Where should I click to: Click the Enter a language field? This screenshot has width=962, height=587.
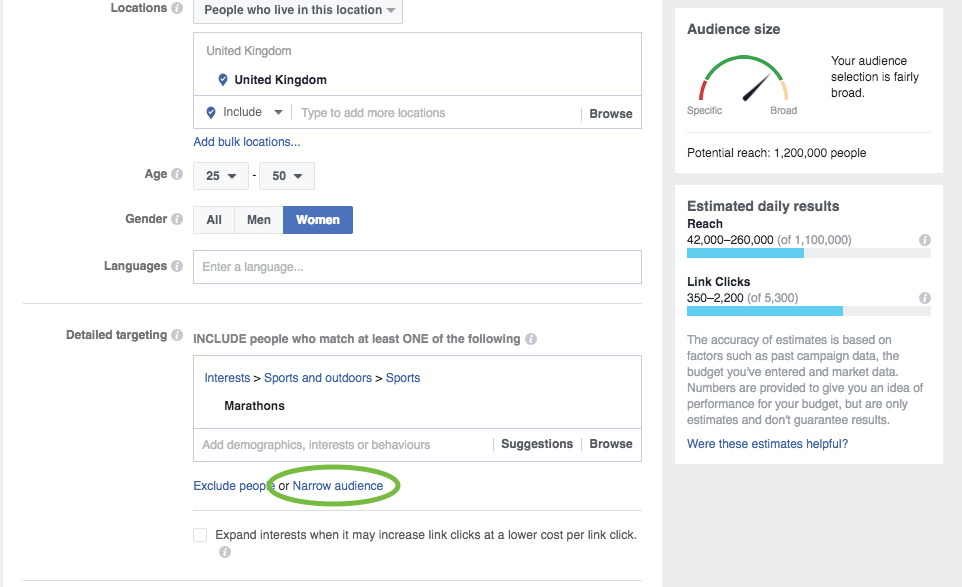417,267
